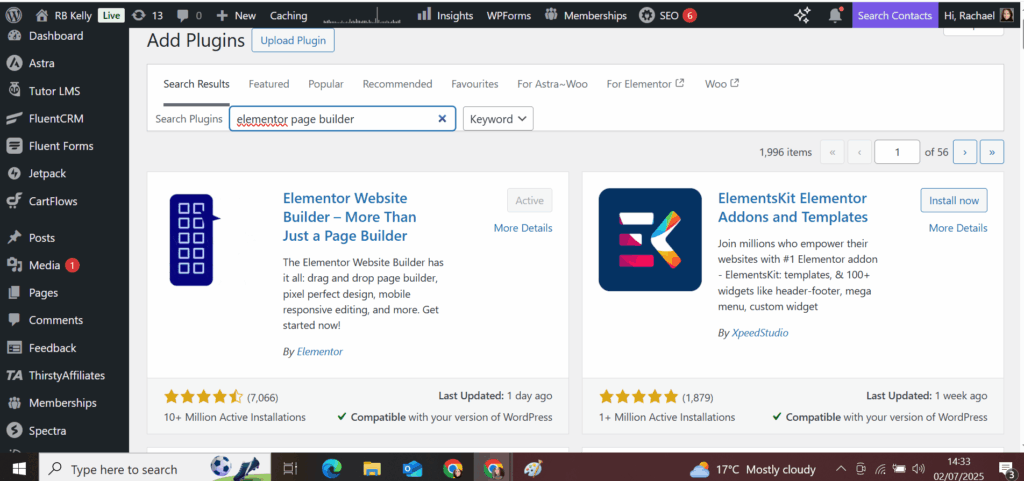This screenshot has width=1024, height=481.
Task: Click the taskbar Type here to search box
Action: coord(157,469)
